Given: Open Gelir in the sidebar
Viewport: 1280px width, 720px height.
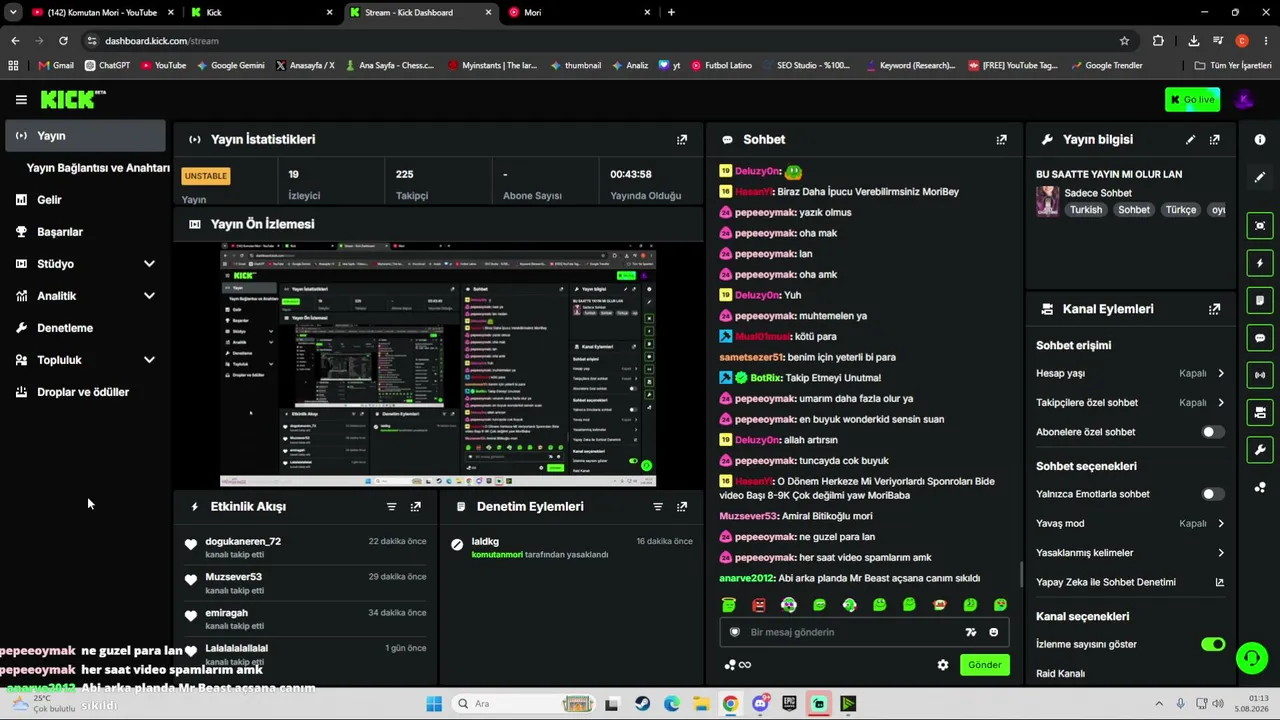Looking at the screenshot, I should tap(85, 200).
